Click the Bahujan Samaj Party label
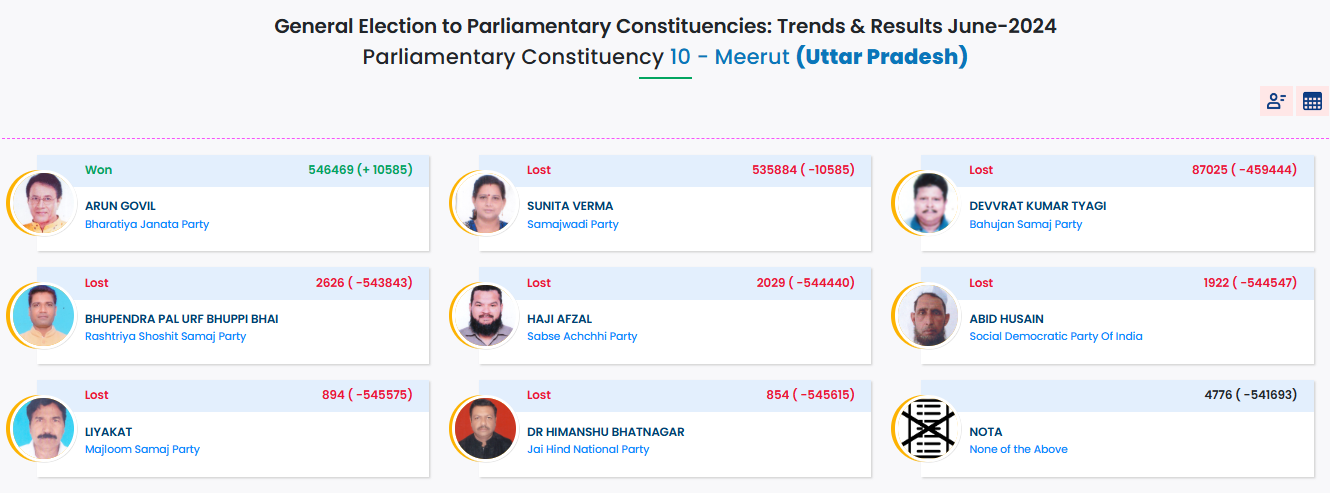The image size is (1330, 493). click(1025, 225)
